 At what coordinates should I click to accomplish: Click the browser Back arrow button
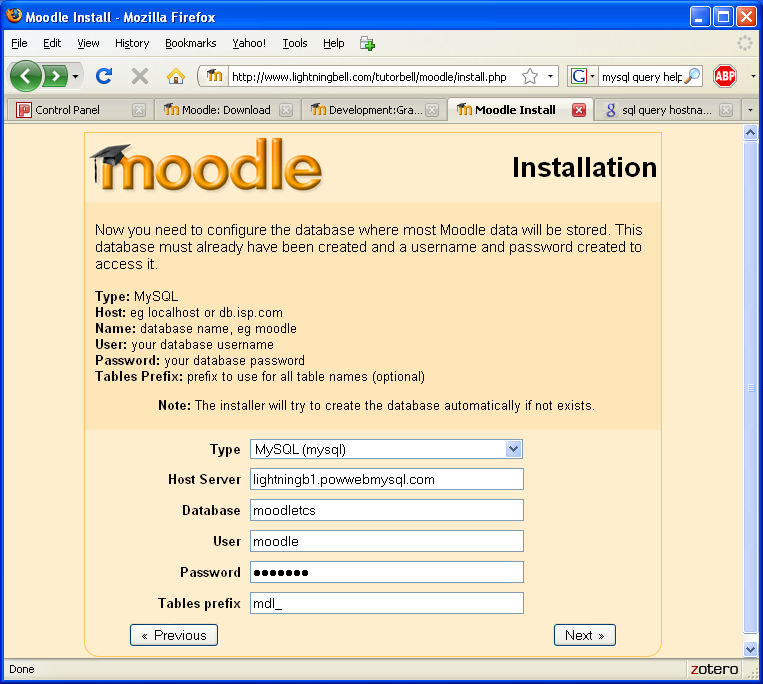coord(26,76)
